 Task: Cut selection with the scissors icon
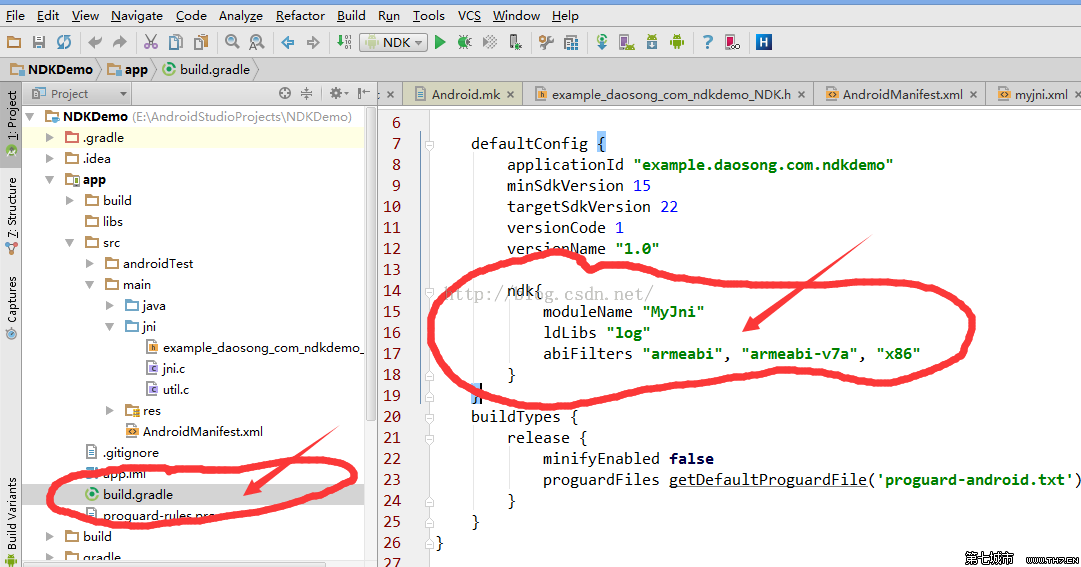pos(151,43)
